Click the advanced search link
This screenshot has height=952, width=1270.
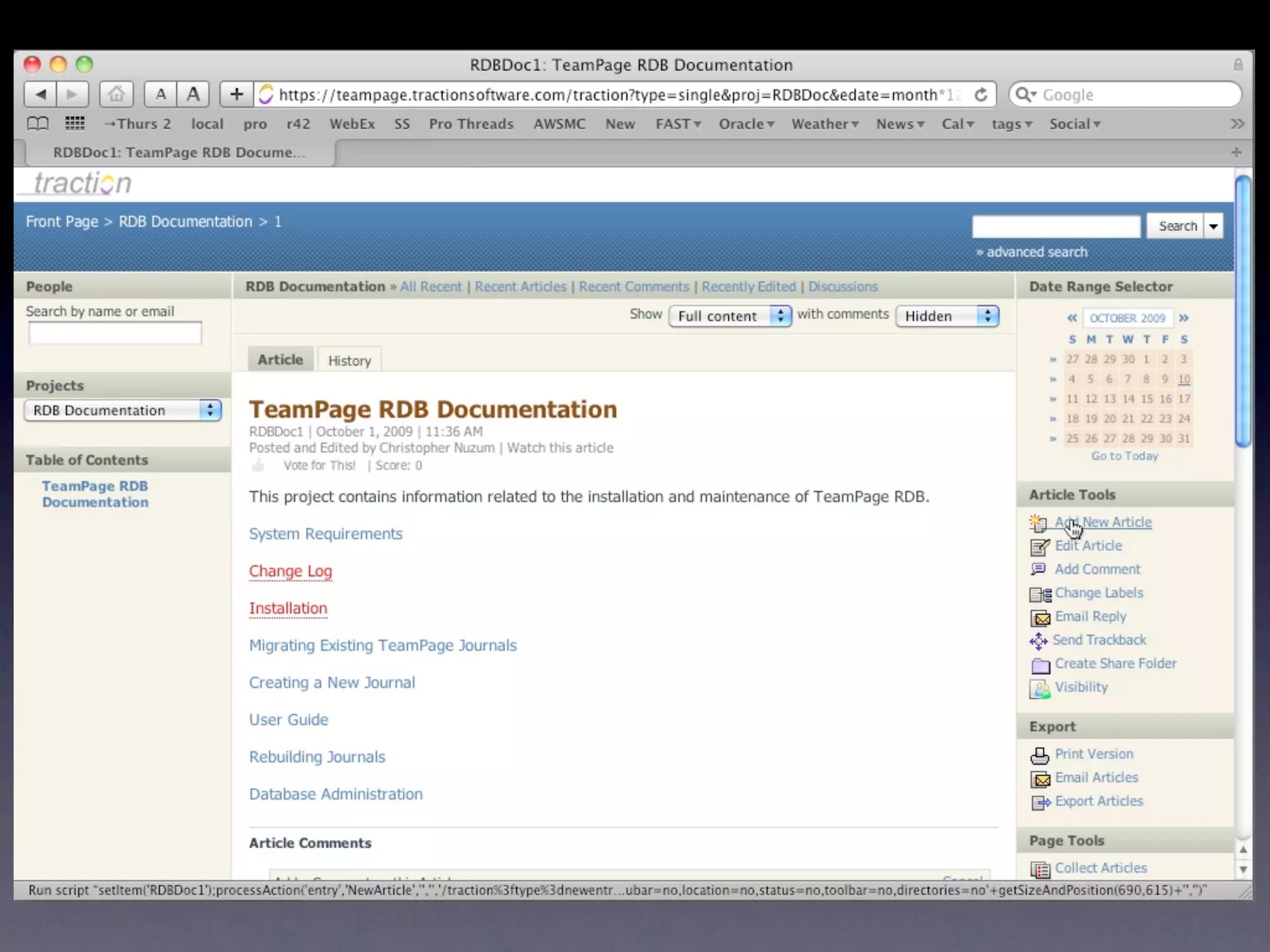(1036, 252)
